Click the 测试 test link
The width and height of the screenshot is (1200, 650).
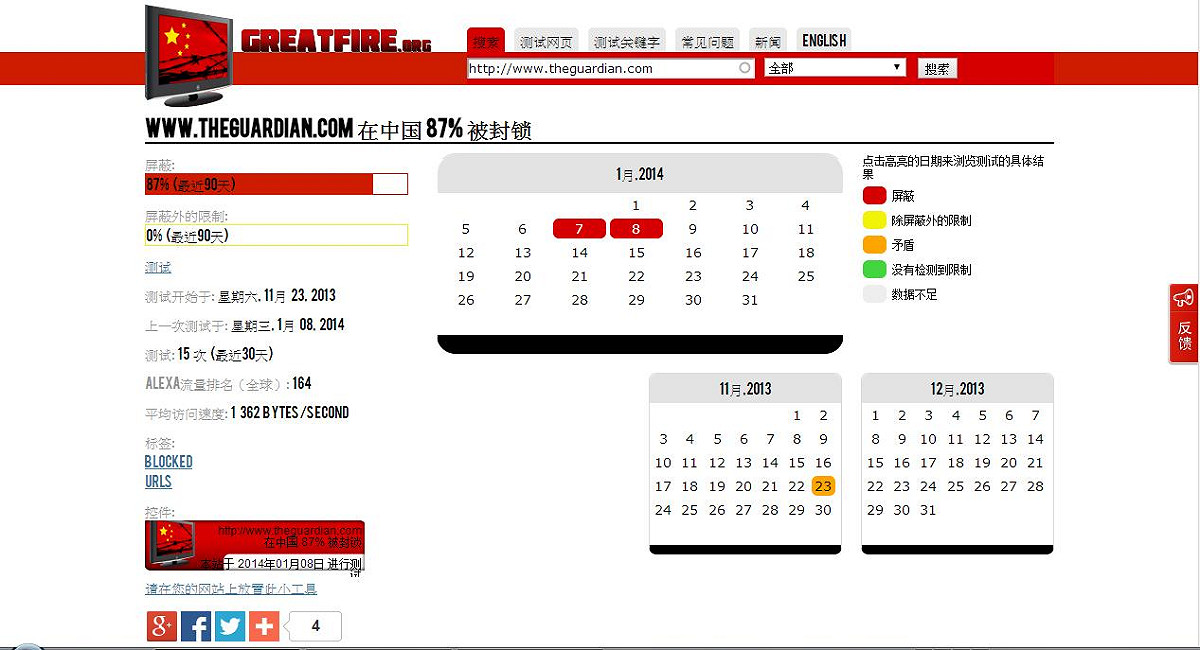coord(158,267)
